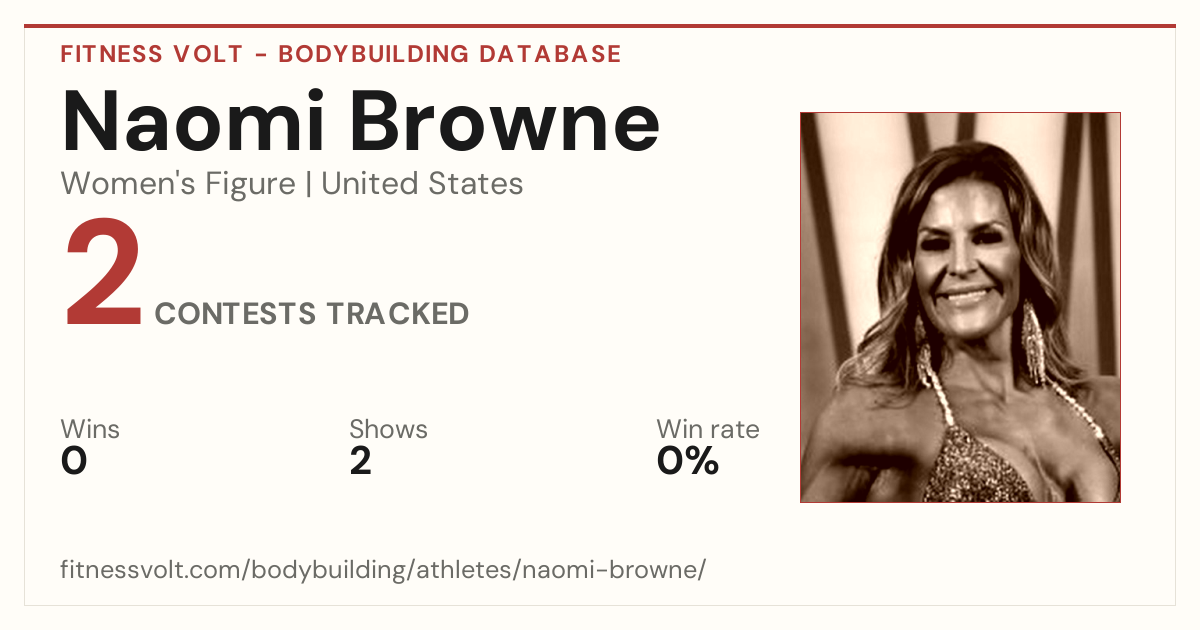This screenshot has width=1200, height=630.
Task: Click the Win rate stat label
Action: [x=708, y=430]
